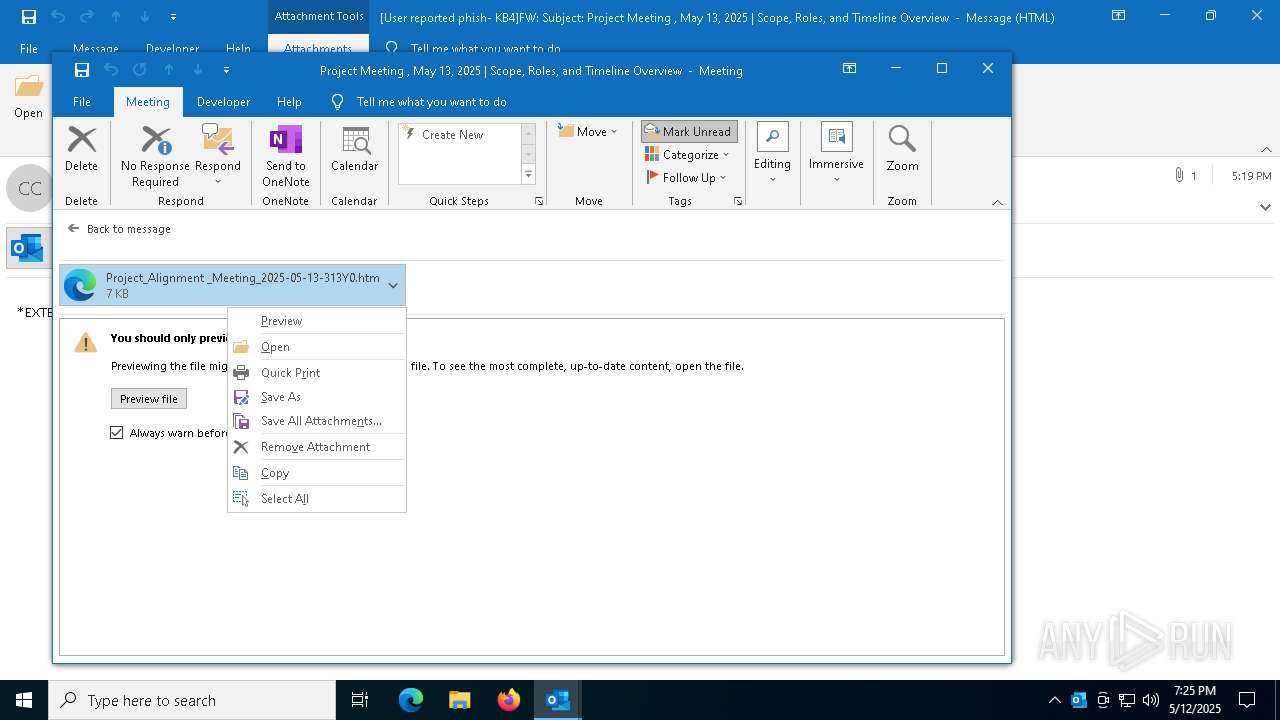Click the network tray icon

point(1126,700)
